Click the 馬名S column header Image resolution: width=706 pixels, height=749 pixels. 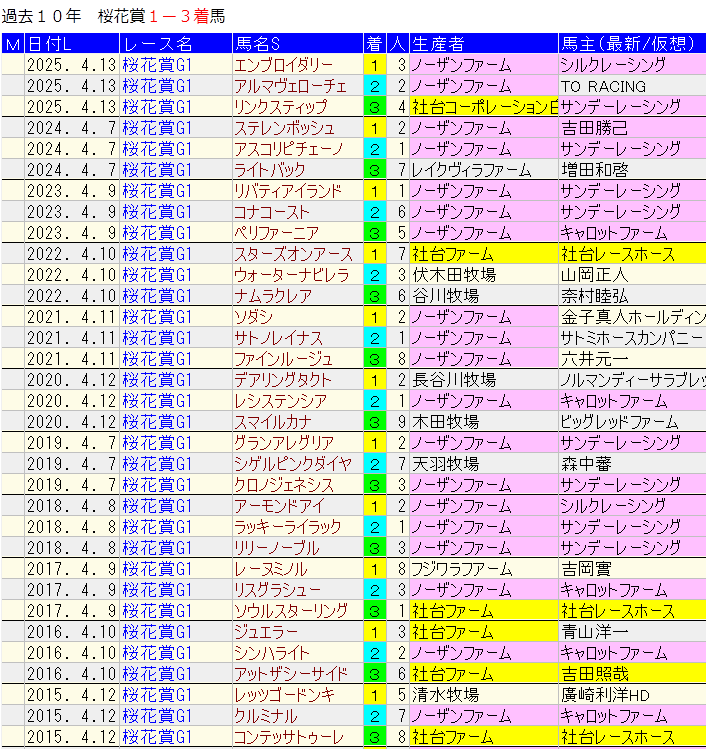(x=297, y=43)
